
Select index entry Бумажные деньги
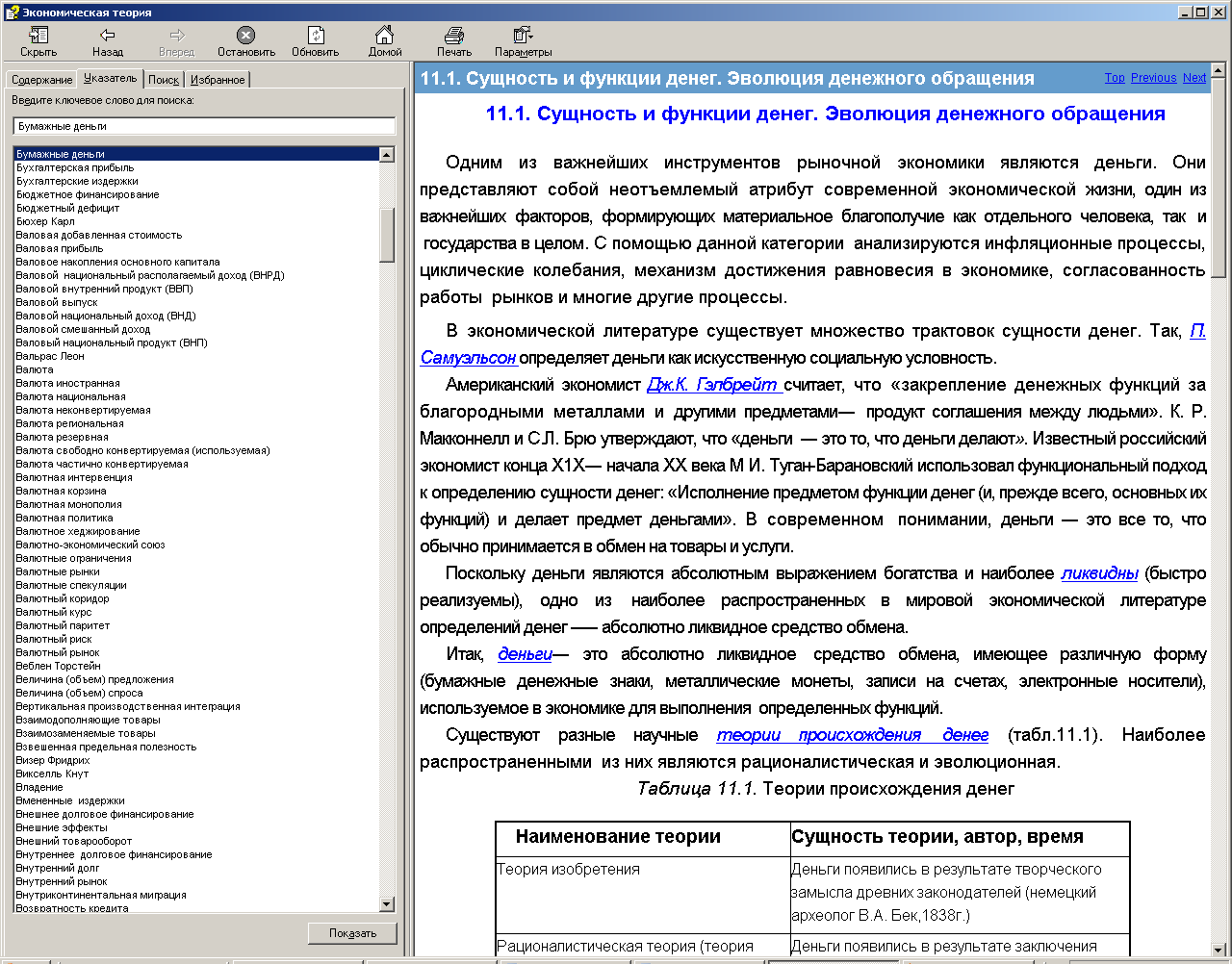pyautogui.click(x=195, y=154)
